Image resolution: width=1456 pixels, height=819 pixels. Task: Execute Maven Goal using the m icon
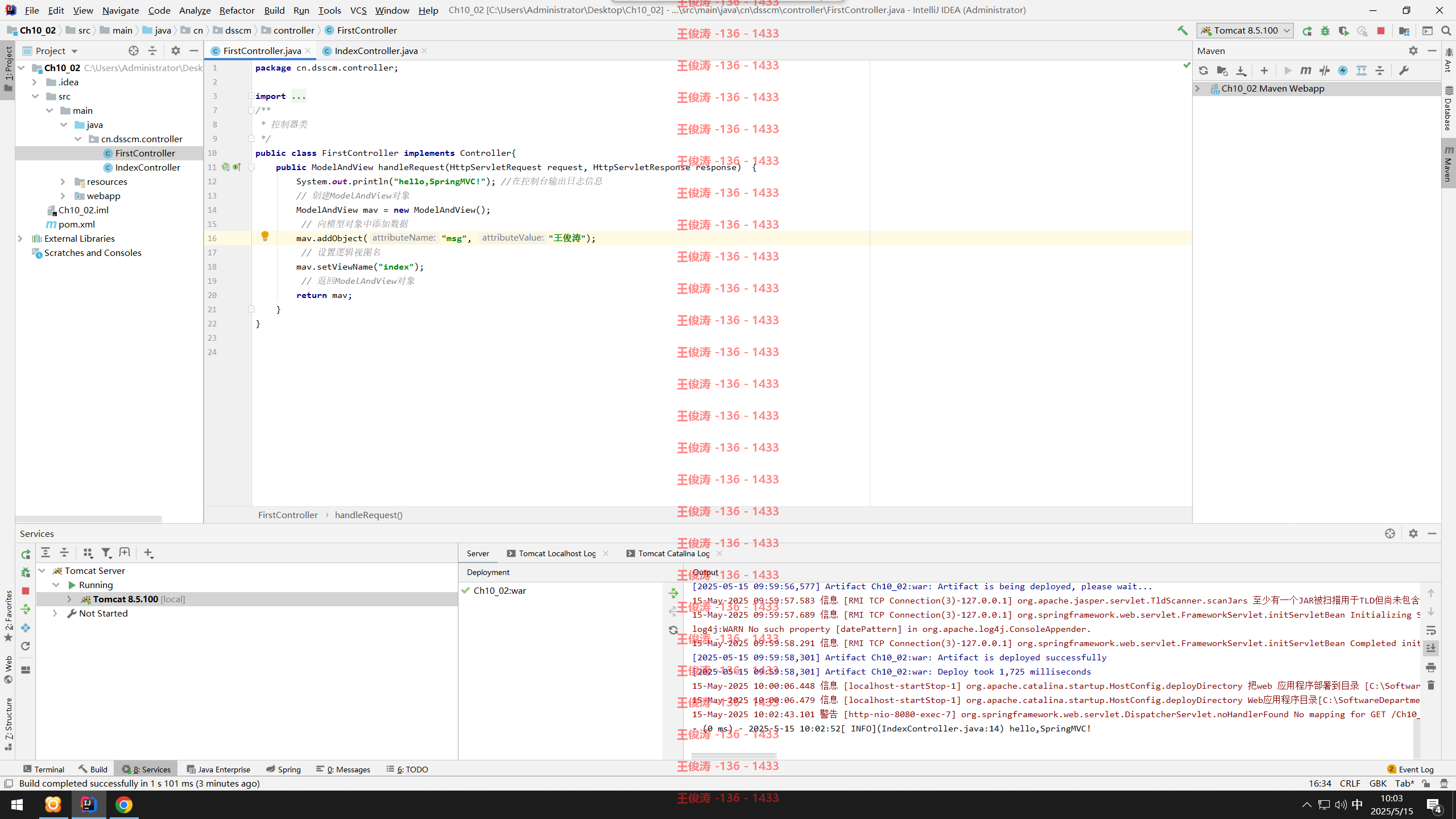[1306, 71]
